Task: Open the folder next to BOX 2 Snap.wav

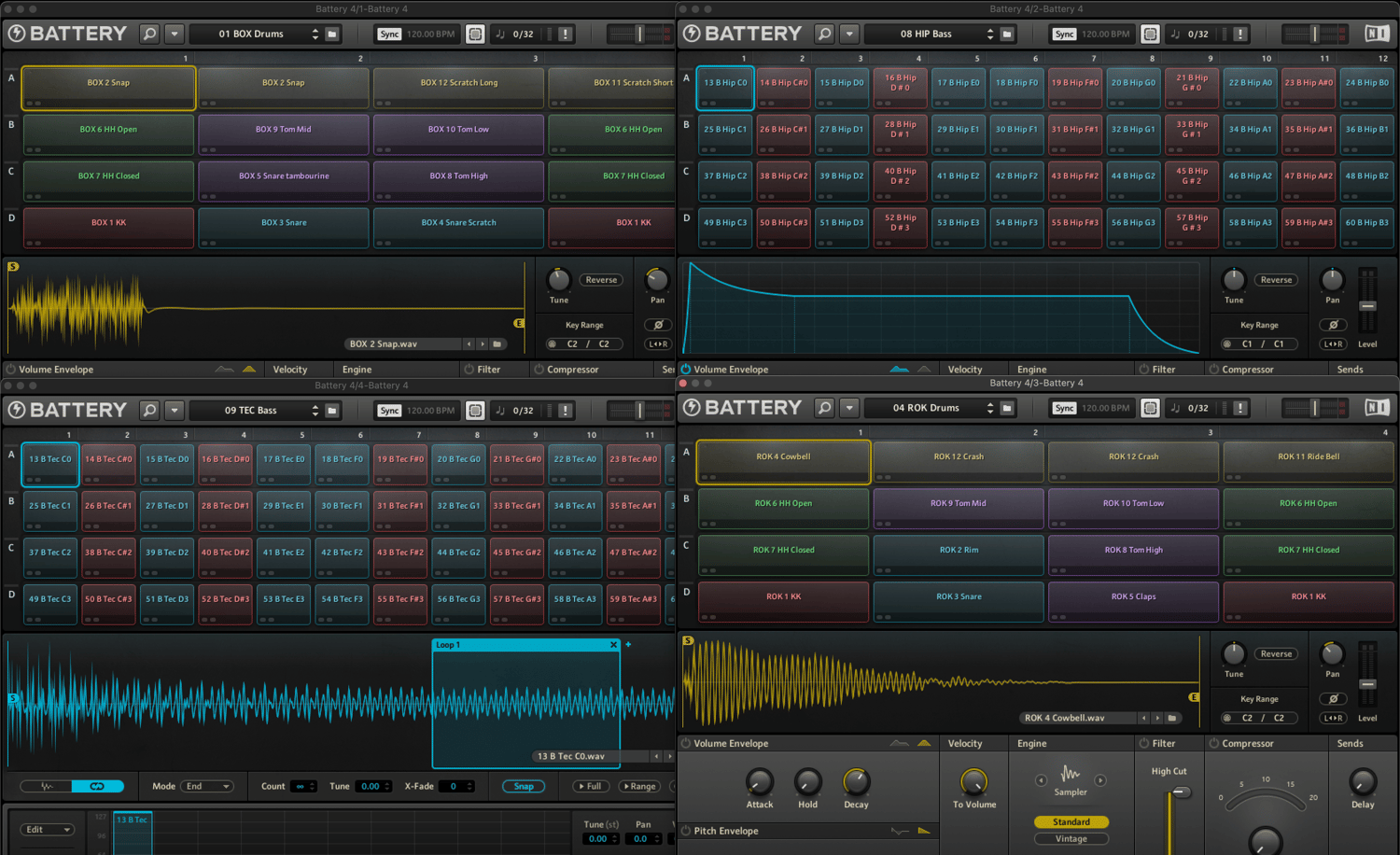Action: pos(497,344)
